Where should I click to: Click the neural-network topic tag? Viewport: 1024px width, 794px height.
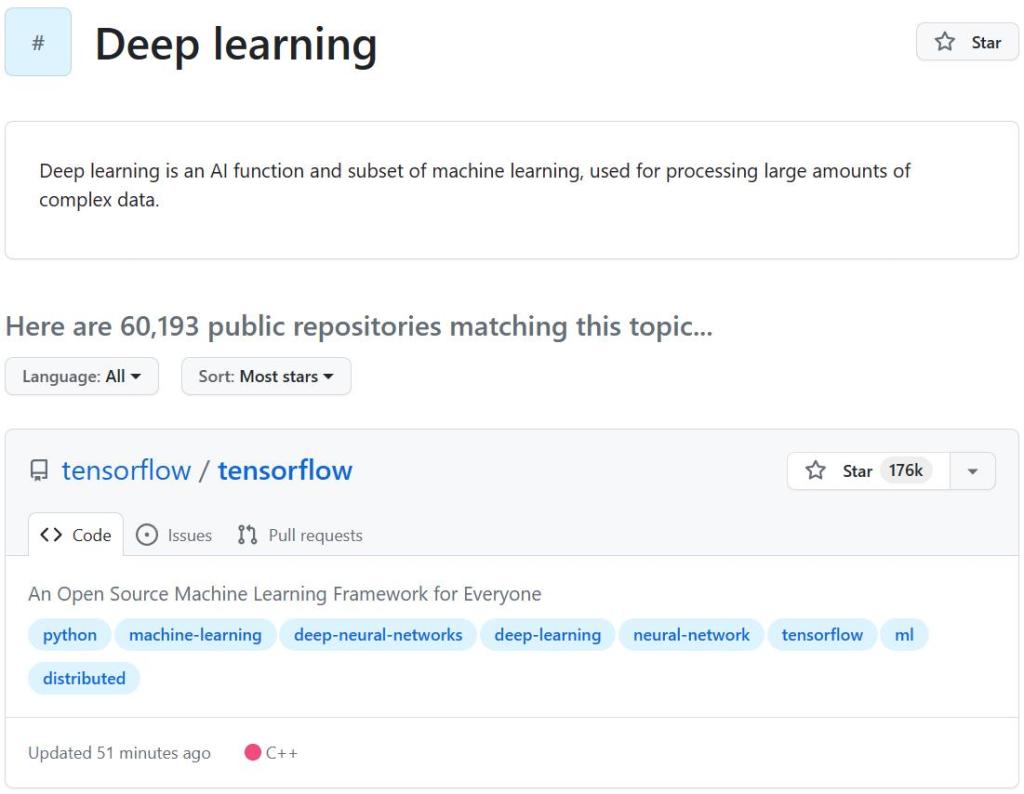691,635
